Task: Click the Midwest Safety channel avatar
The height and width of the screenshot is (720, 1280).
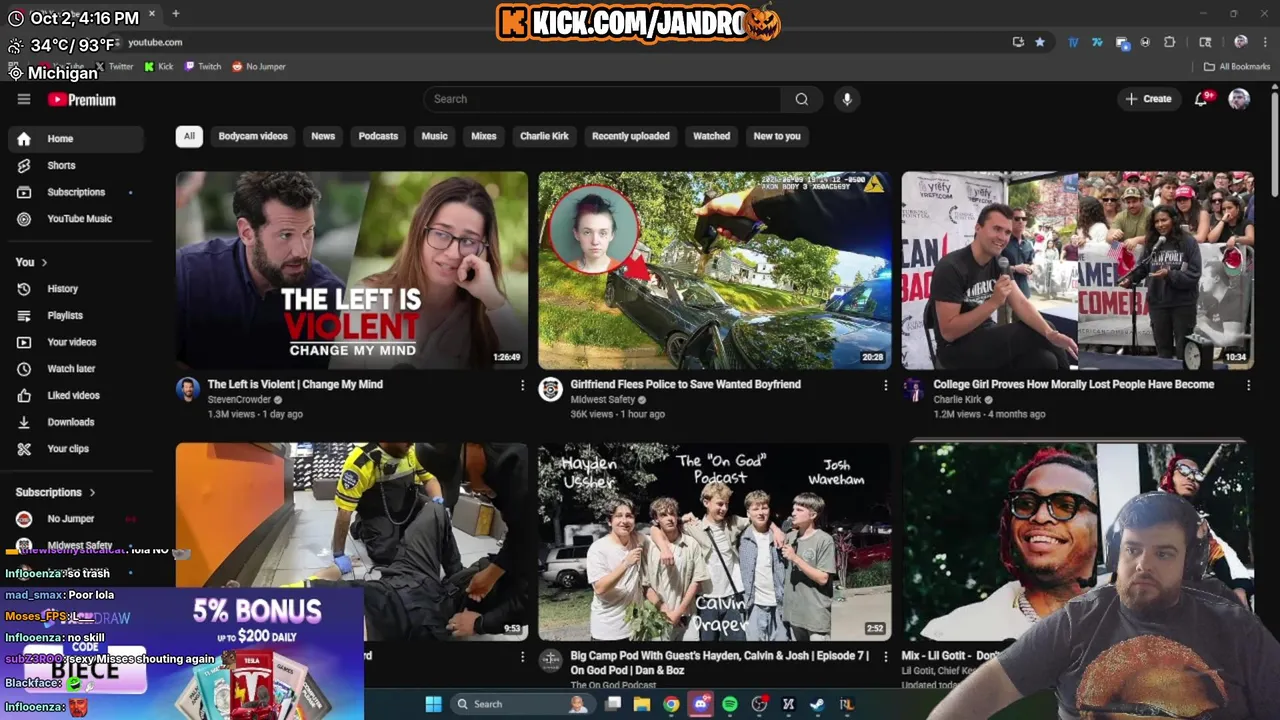Action: (x=551, y=389)
